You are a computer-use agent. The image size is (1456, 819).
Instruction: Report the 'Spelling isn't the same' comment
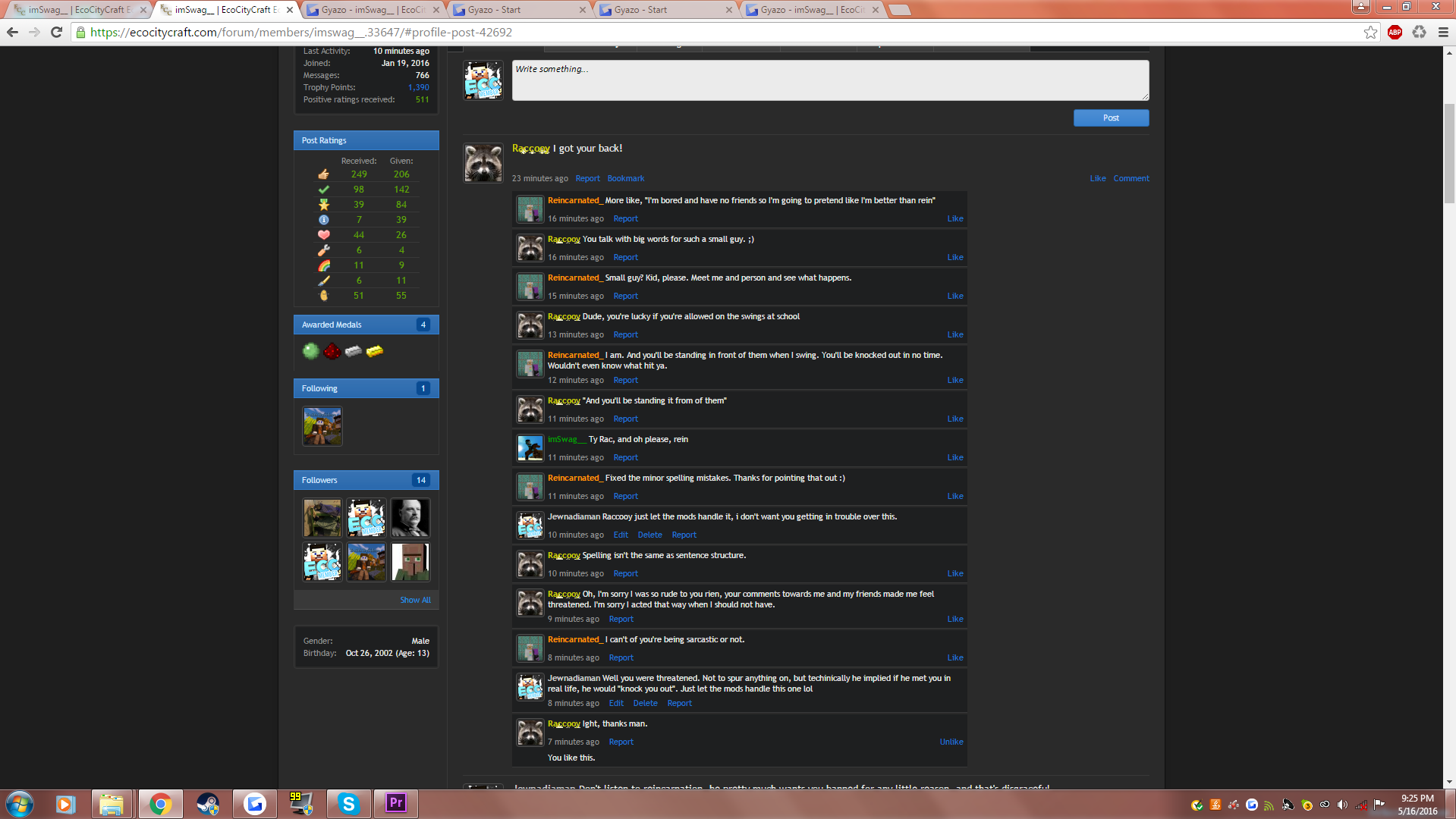(x=625, y=573)
